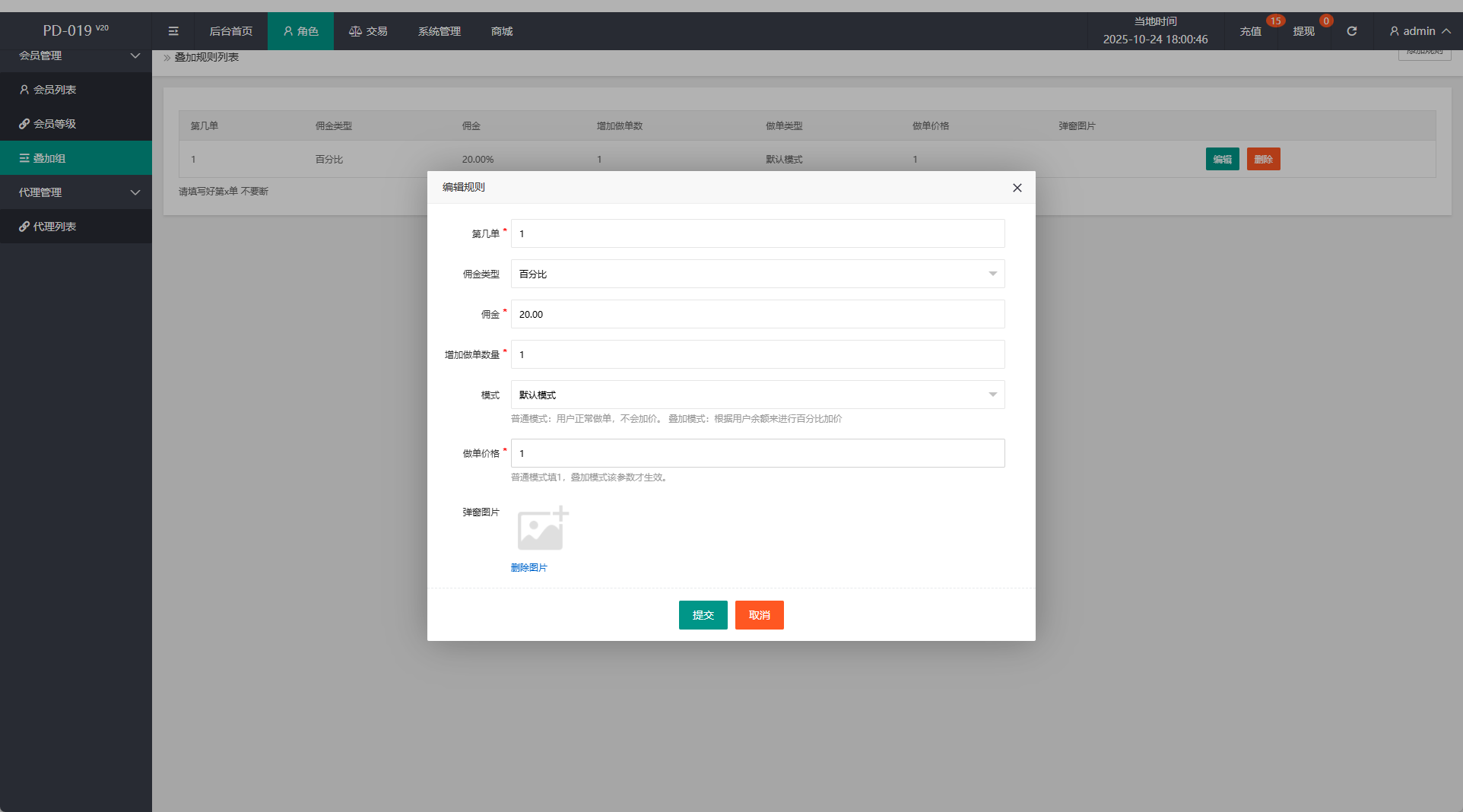Open the 系统管理 top menu
The image size is (1463, 812).
[x=440, y=31]
